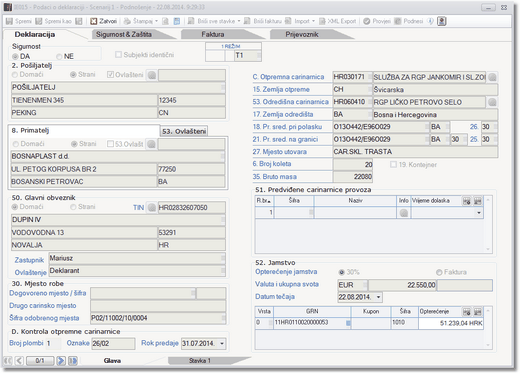Image resolution: width=520 pixels, height=374 pixels.
Task: Click the Zatvori close-document button
Action: click(104, 21)
